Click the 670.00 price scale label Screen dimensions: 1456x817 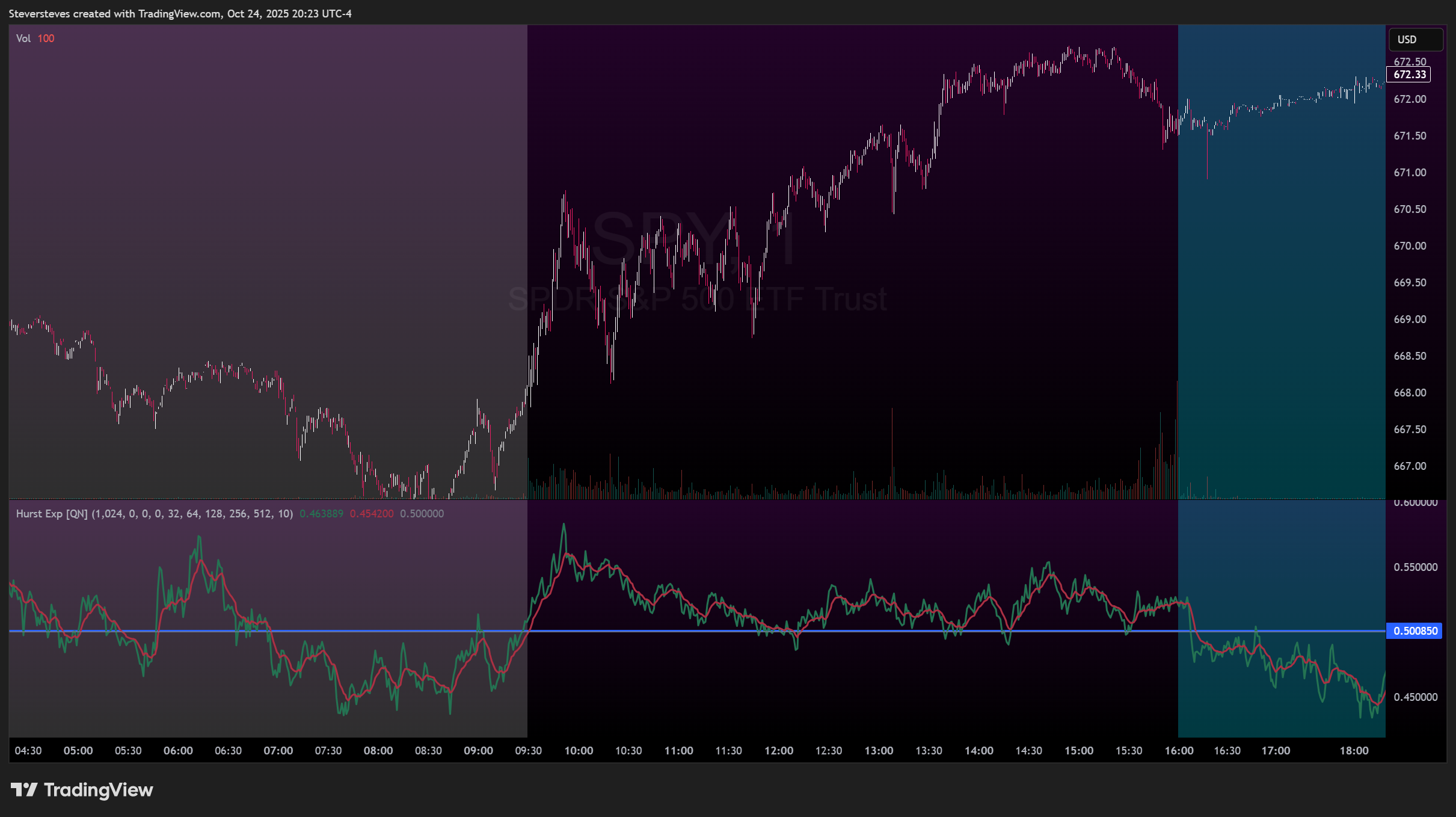click(1410, 246)
